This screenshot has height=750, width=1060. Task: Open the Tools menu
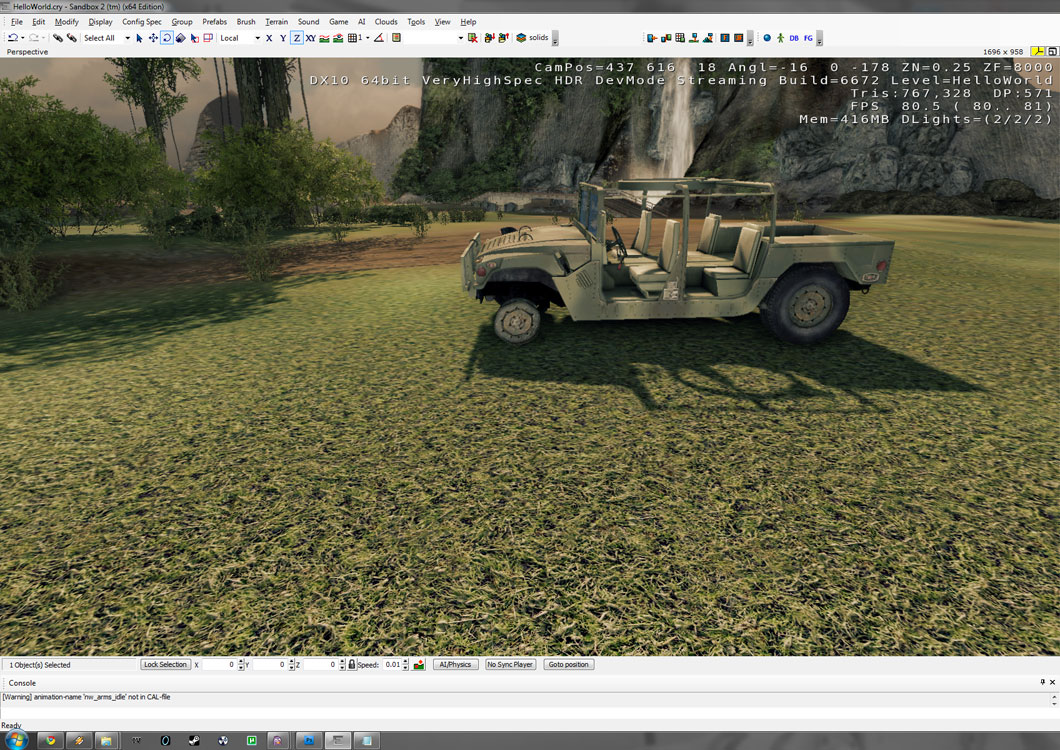pos(416,22)
